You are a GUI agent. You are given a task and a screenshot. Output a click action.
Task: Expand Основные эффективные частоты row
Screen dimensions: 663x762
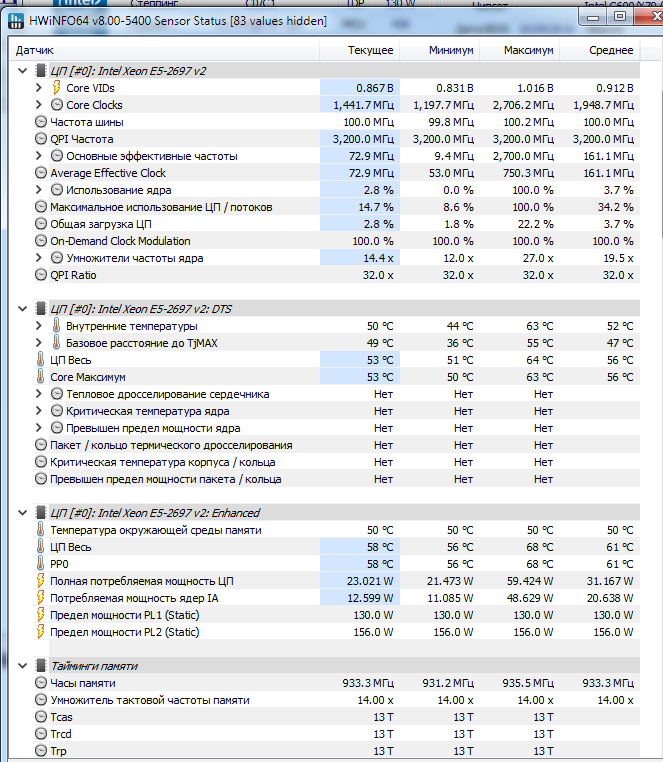(x=39, y=156)
